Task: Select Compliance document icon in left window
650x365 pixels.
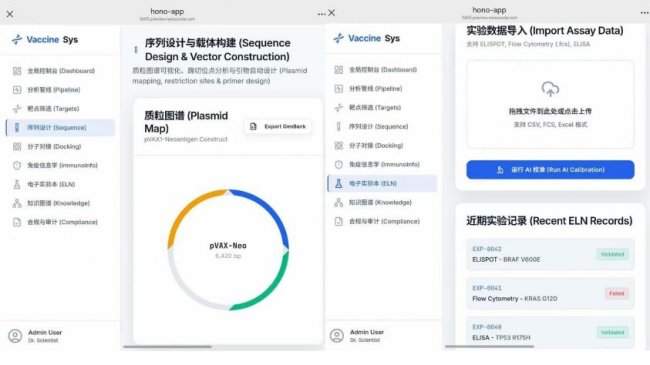Action: (17, 222)
